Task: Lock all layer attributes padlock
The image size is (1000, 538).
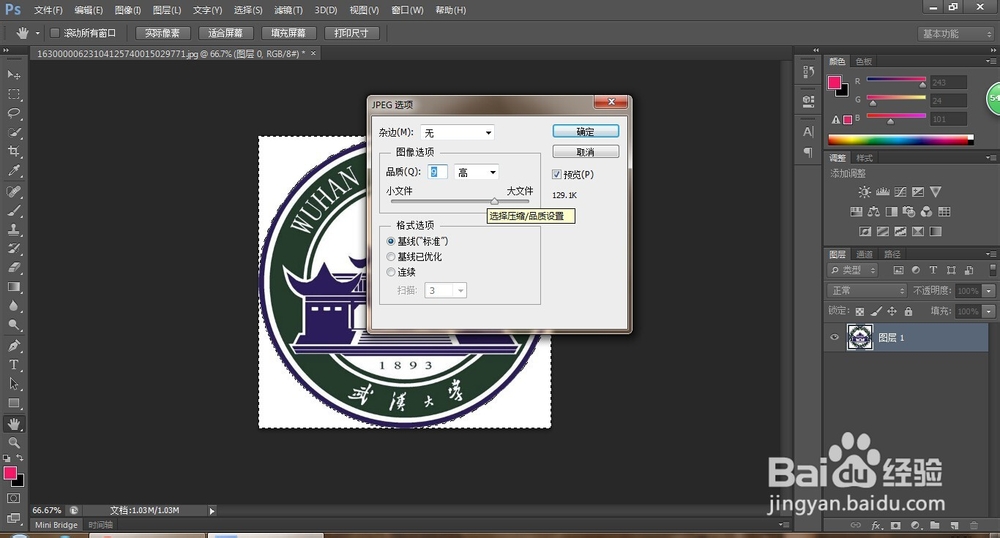Action: pos(908,311)
